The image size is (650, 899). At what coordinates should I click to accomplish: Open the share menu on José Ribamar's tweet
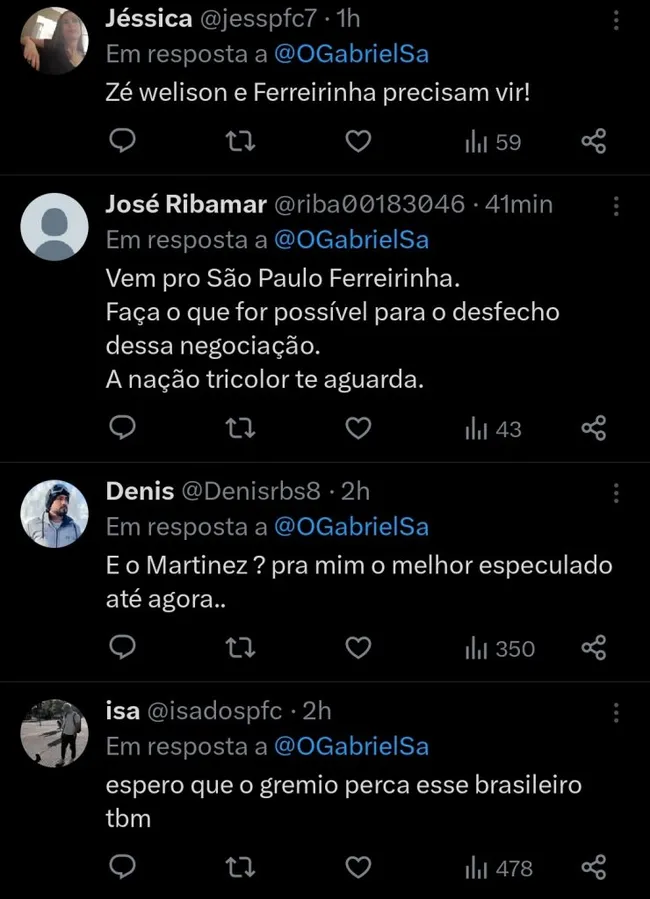[592, 428]
